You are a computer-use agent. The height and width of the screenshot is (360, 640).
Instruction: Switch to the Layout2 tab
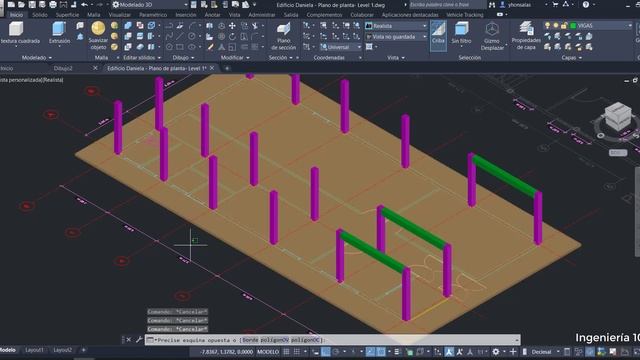(x=62, y=350)
